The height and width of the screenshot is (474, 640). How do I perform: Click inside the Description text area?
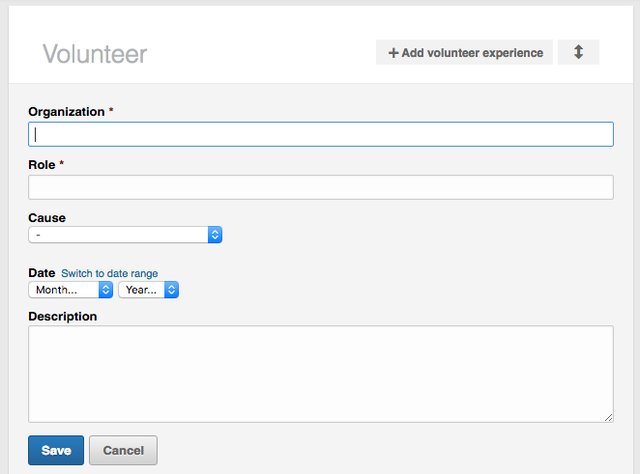pos(320,373)
